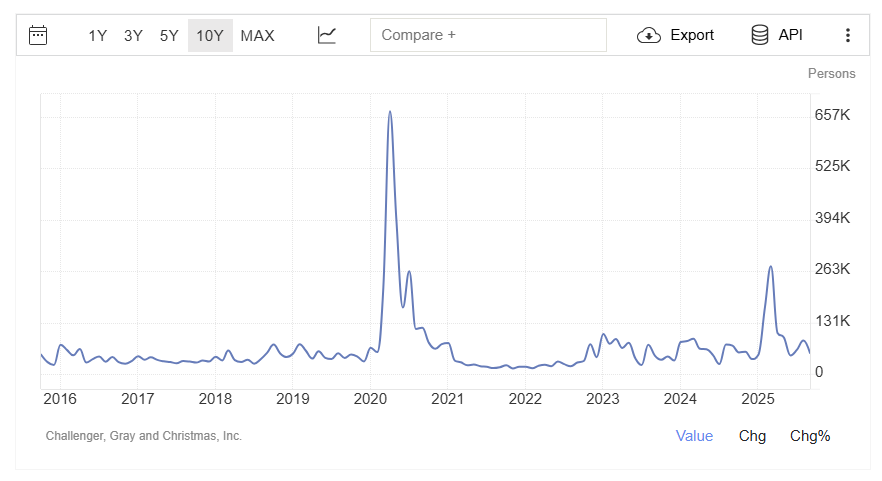
Task: Open the calendar date range picker
Action: (x=39, y=35)
